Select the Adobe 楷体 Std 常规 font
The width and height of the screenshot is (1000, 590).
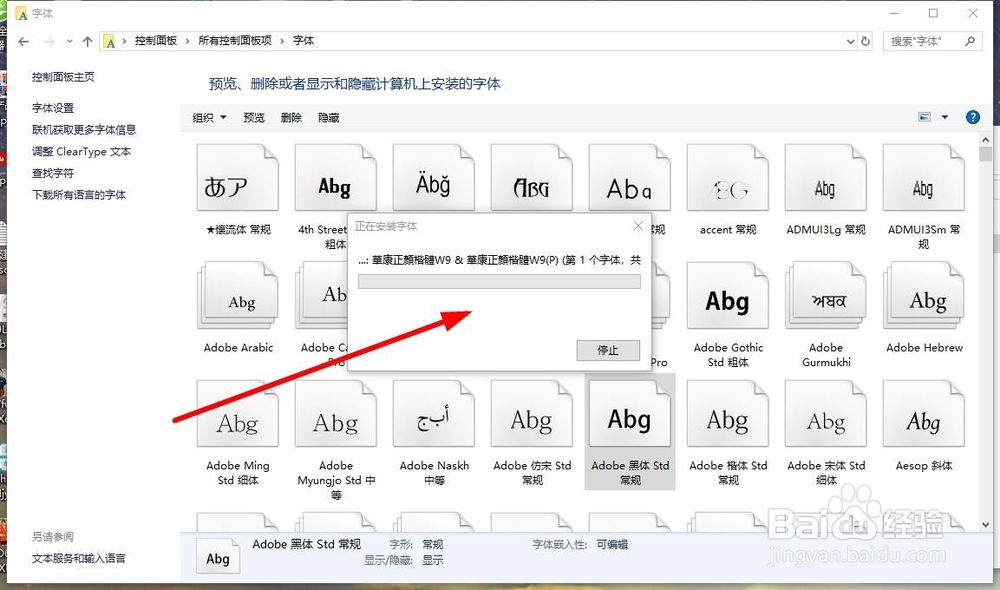point(728,413)
